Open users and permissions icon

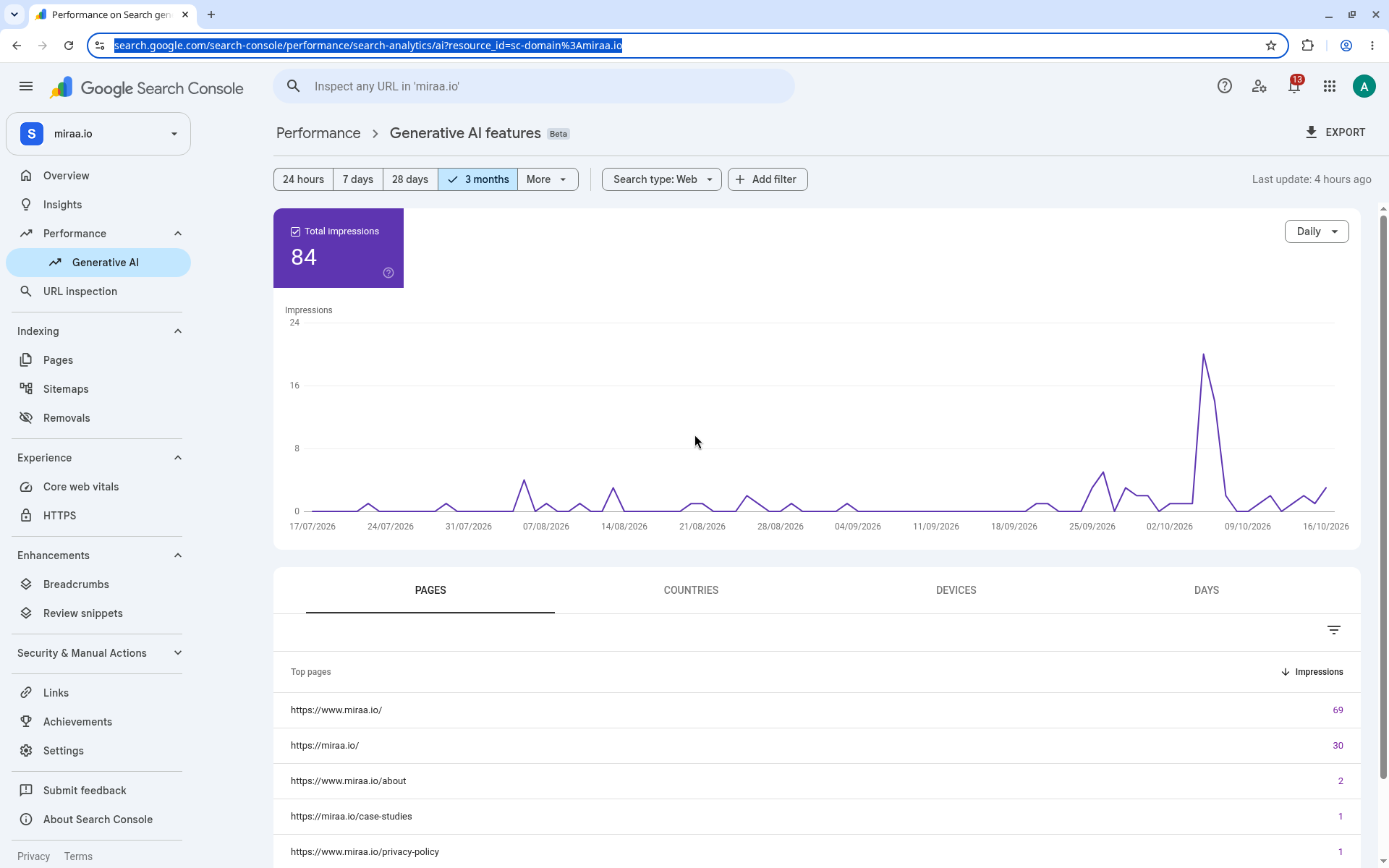click(1259, 86)
